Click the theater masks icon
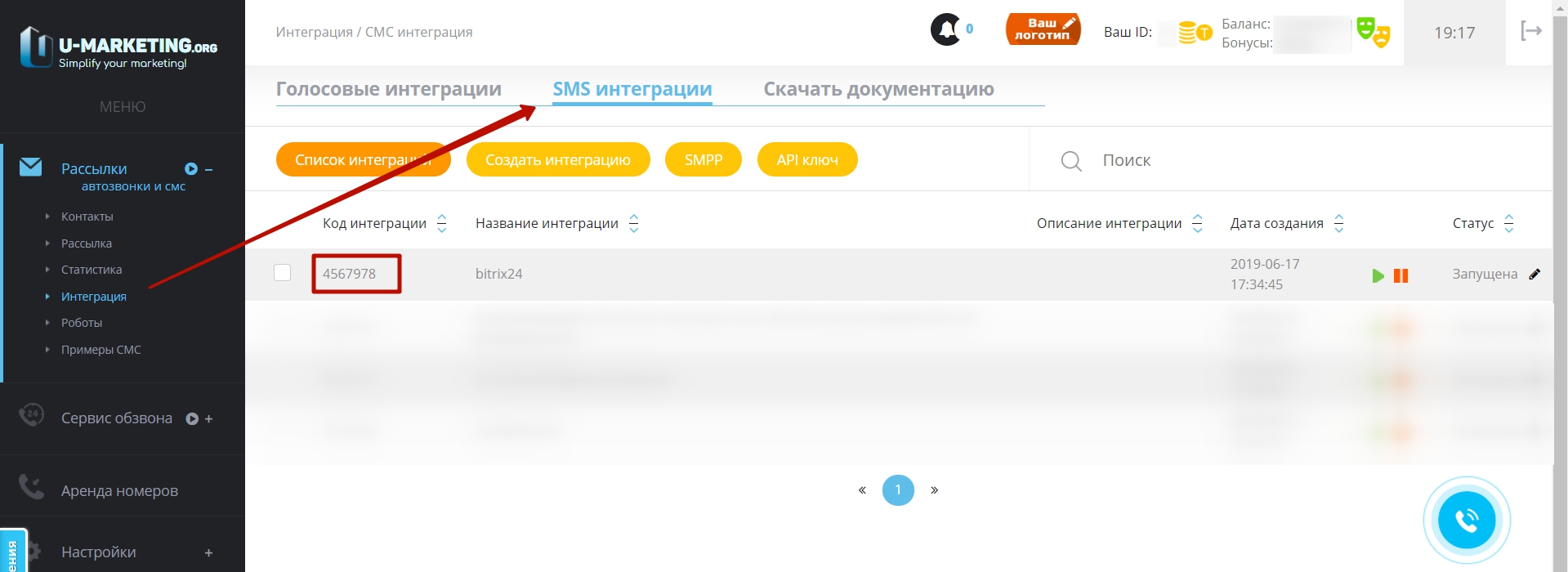 coord(1373,33)
